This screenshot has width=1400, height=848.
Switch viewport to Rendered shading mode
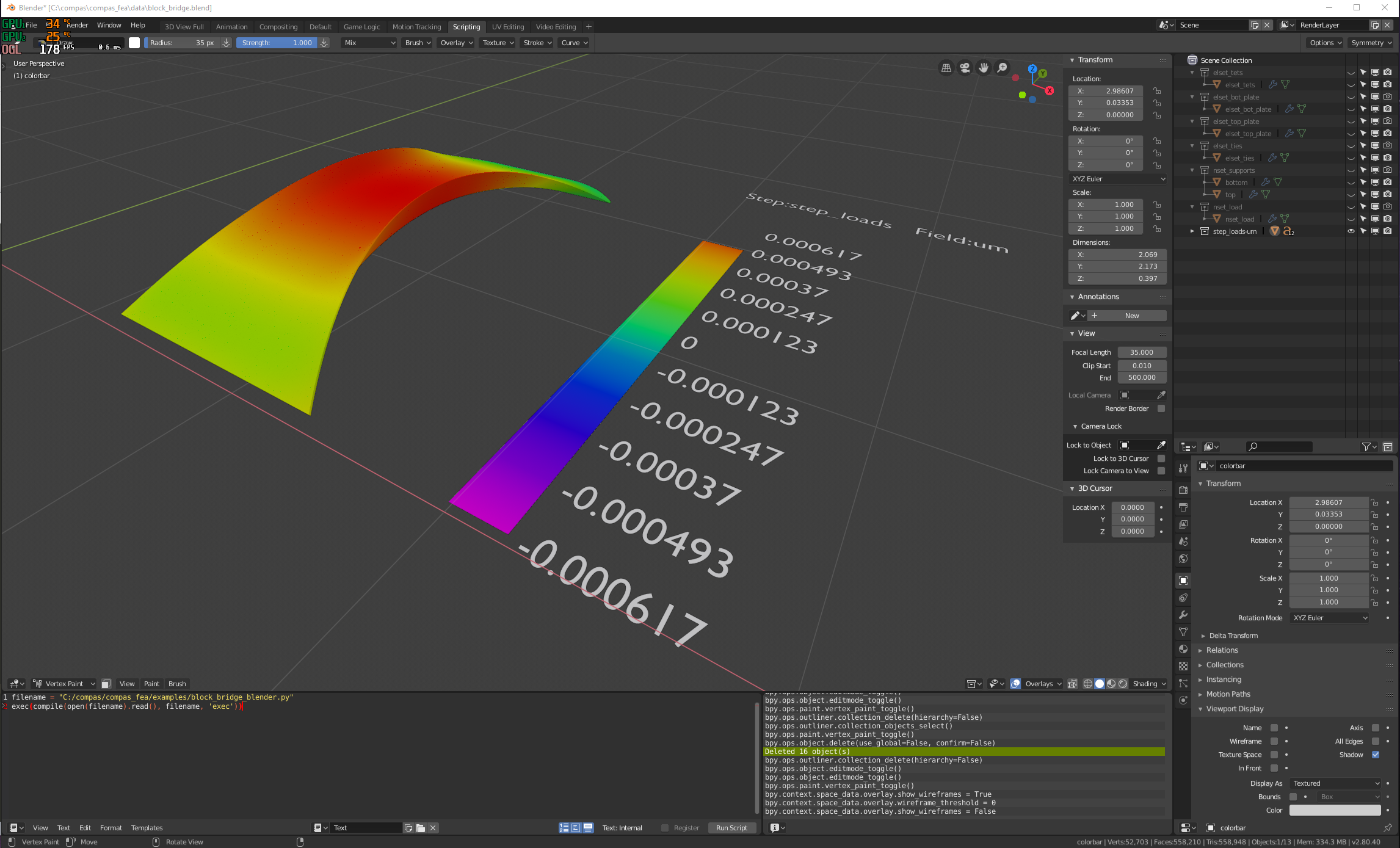click(x=1122, y=684)
